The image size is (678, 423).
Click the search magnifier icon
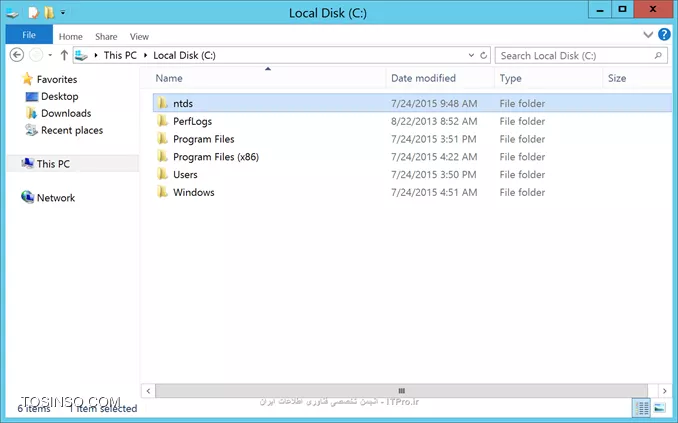pos(658,55)
